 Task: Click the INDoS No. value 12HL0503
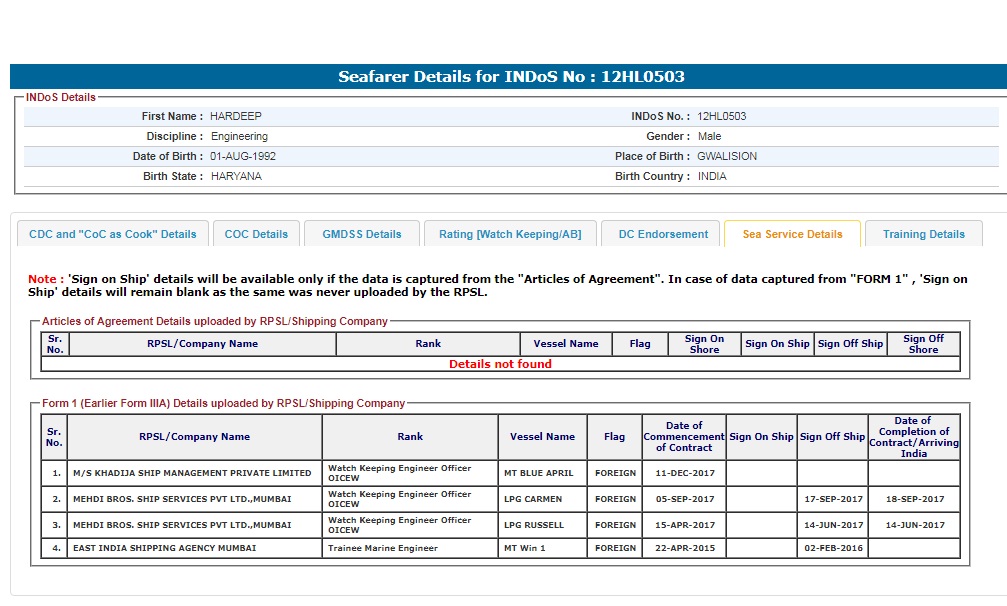pyautogui.click(x=722, y=116)
